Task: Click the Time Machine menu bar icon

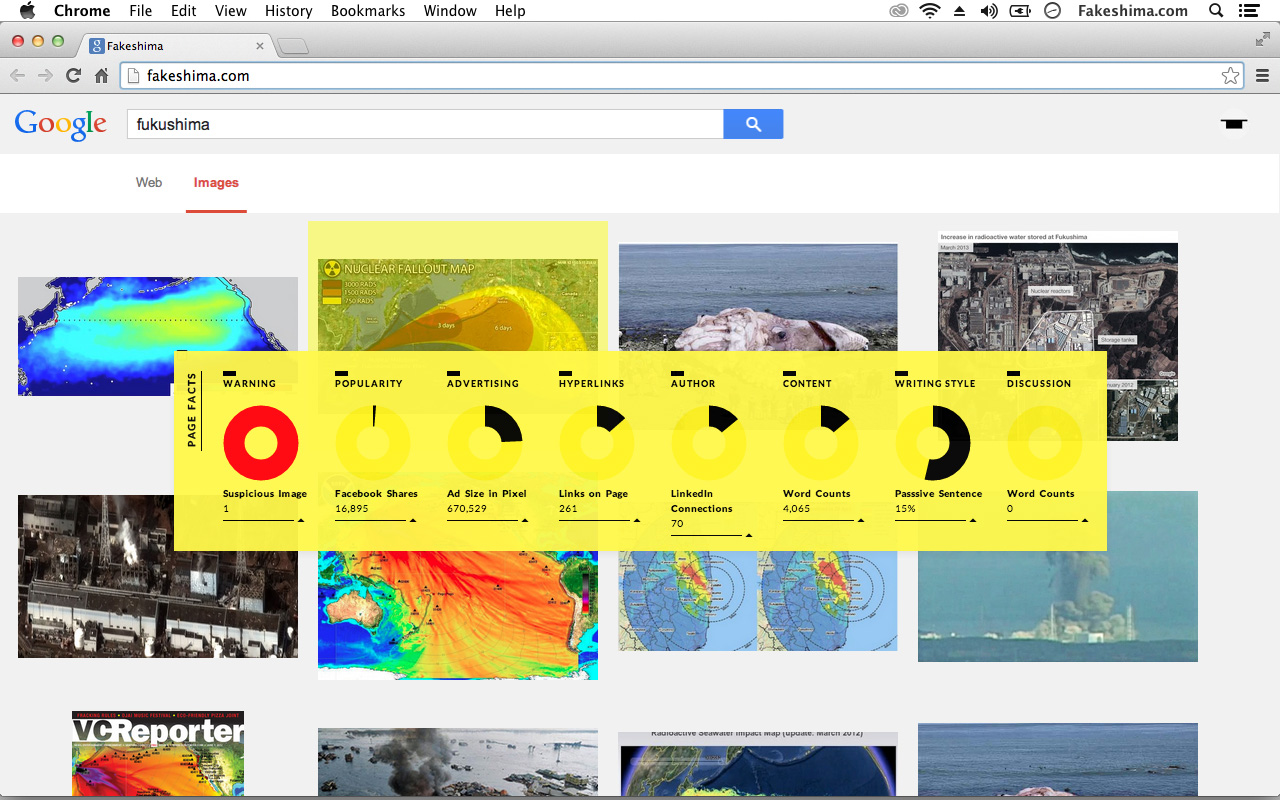Action: pos(1052,11)
